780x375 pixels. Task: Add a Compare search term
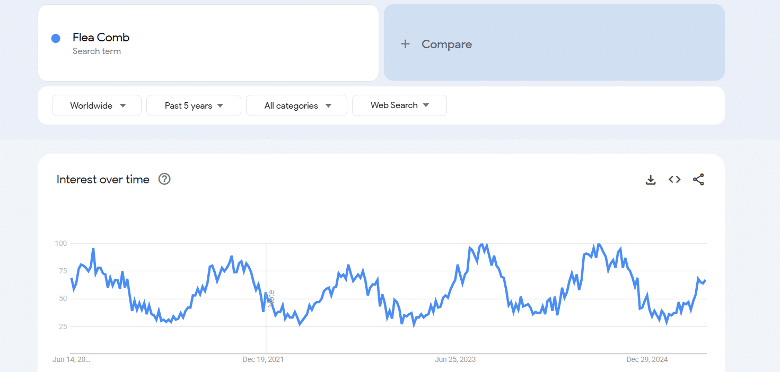click(554, 43)
